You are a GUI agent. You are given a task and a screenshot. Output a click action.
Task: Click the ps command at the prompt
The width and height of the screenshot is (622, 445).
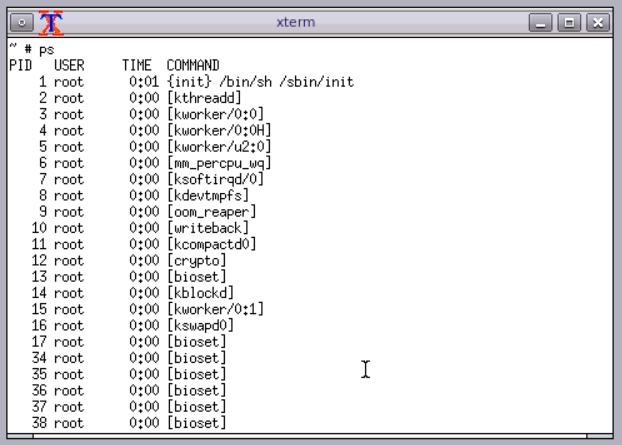tap(46, 49)
